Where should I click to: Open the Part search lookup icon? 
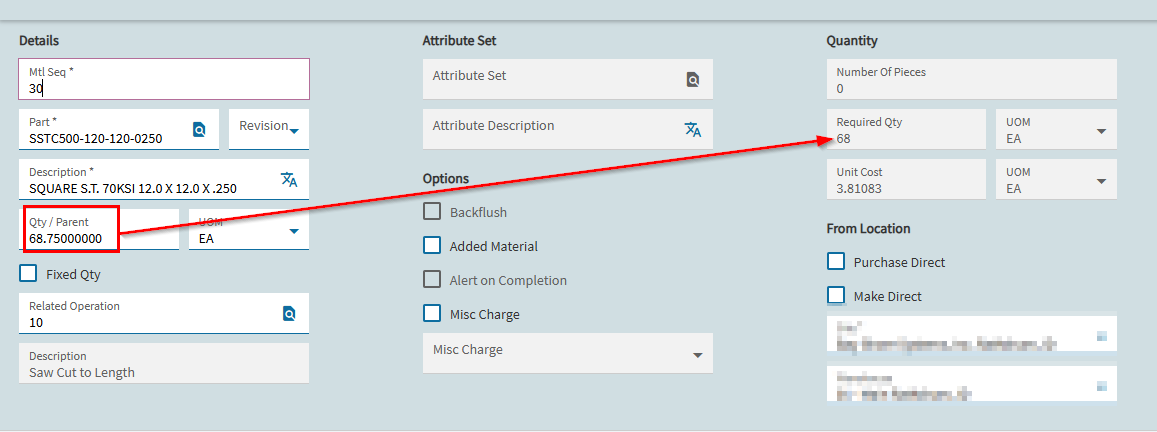(199, 129)
